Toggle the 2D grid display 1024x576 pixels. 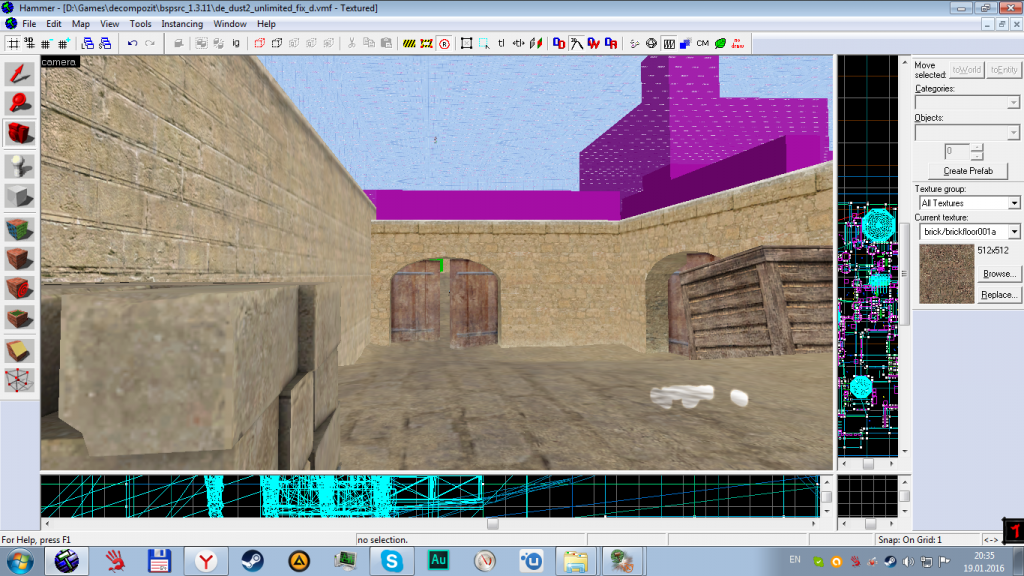14,43
